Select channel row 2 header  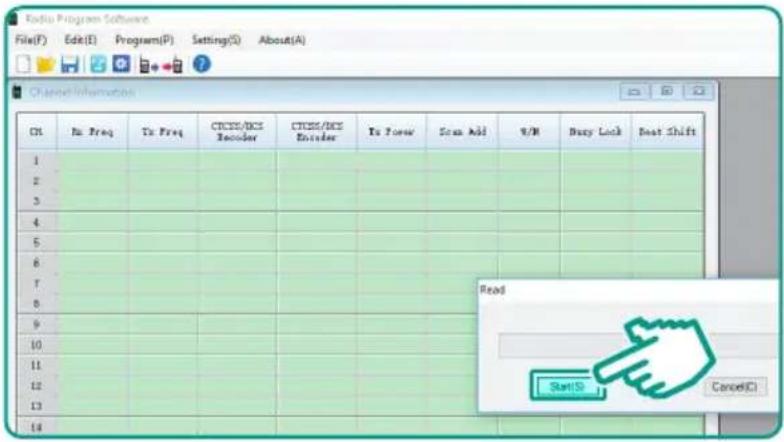36,181
